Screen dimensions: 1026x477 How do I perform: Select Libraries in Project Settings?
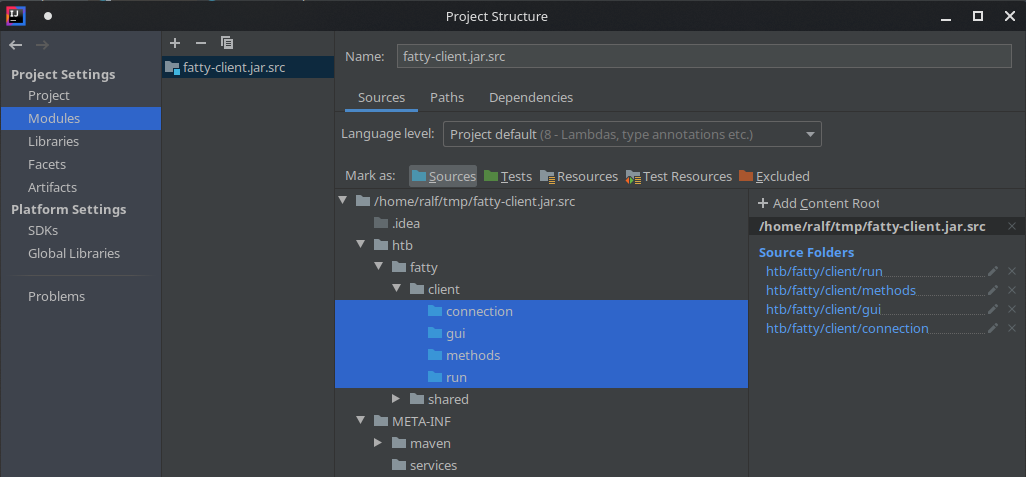(x=53, y=141)
